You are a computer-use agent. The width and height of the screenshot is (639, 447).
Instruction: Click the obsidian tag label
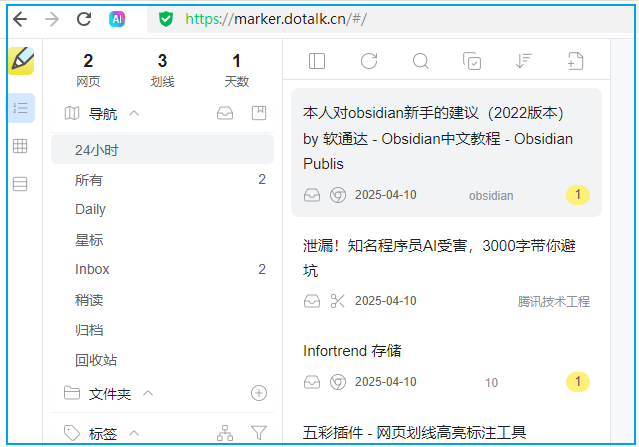(x=491, y=196)
